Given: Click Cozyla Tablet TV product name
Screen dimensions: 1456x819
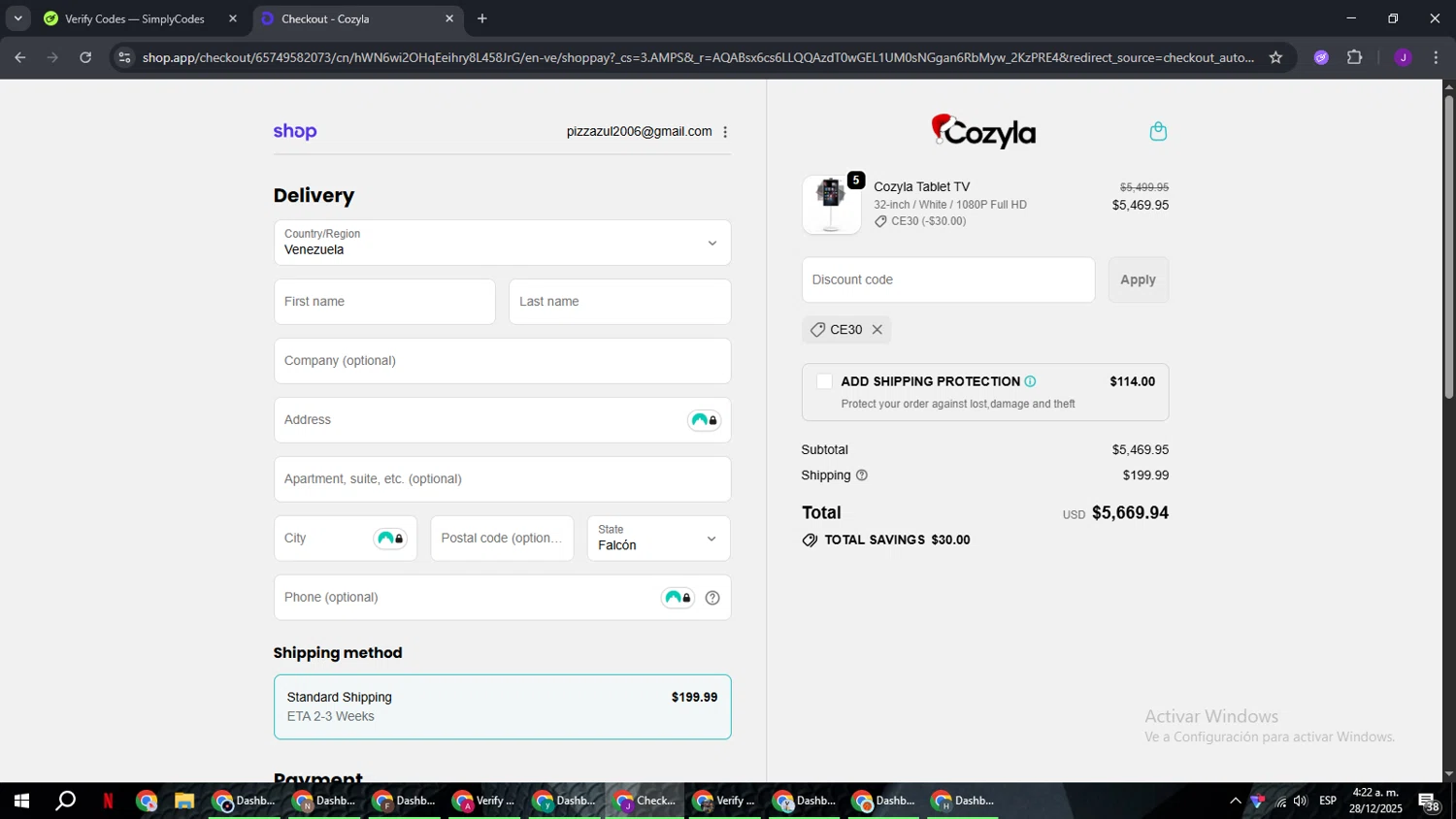Looking at the screenshot, I should 921,186.
